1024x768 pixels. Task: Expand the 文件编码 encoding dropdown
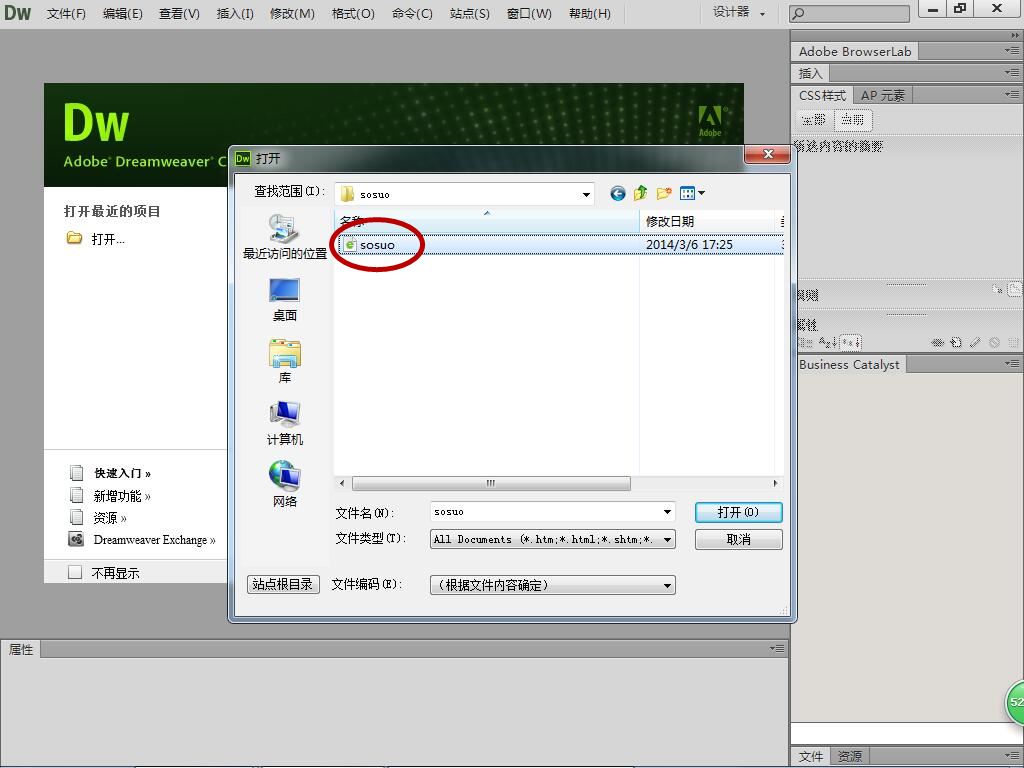667,585
